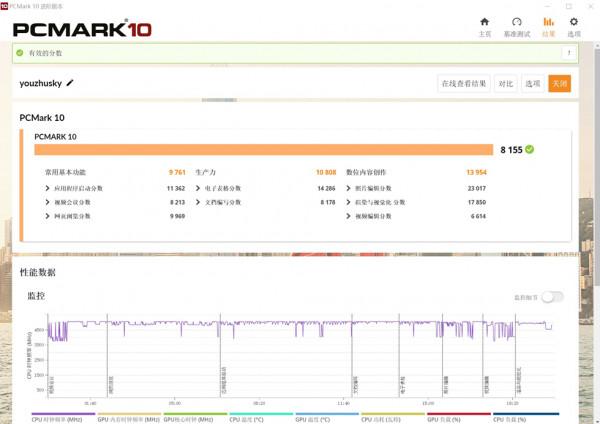Expand the 电子表格分数 row
Screen dimensions: 600x424
point(198,188)
